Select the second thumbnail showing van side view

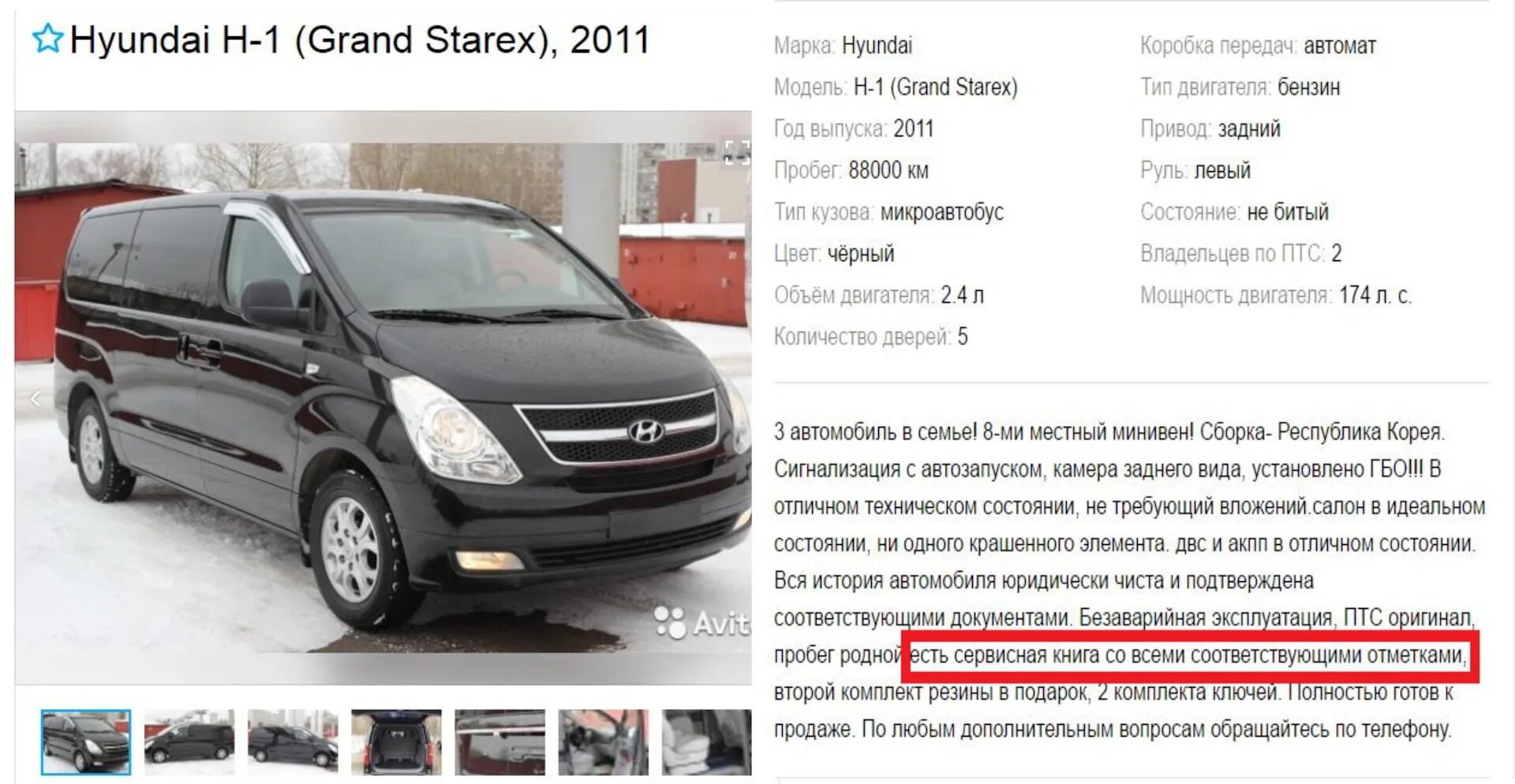pos(189,742)
